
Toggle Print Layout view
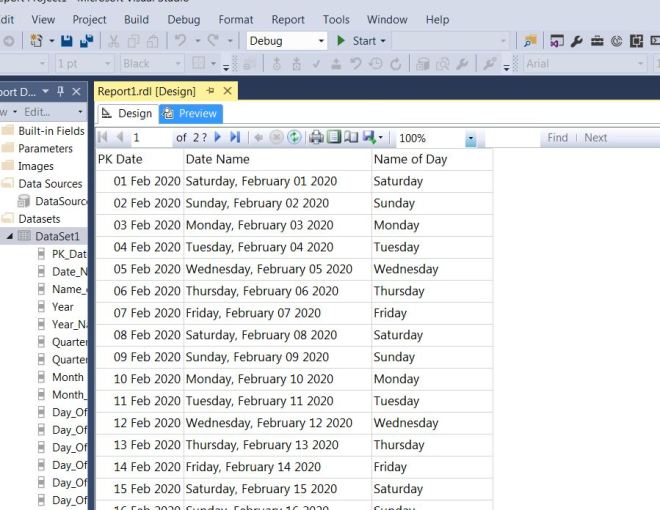pyautogui.click(x=334, y=138)
